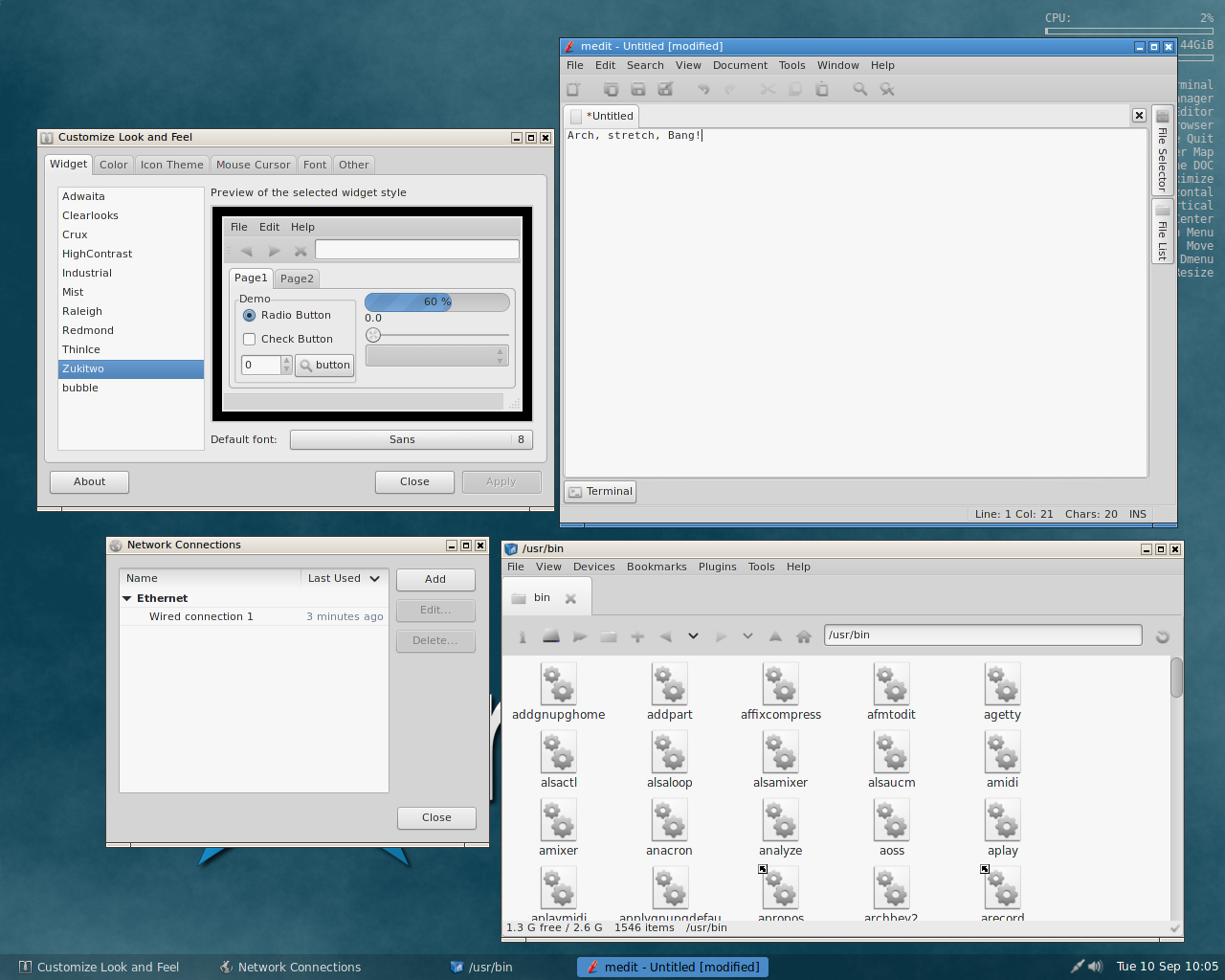
Task: Toggle Last Used column sort arrow
Action: click(374, 578)
